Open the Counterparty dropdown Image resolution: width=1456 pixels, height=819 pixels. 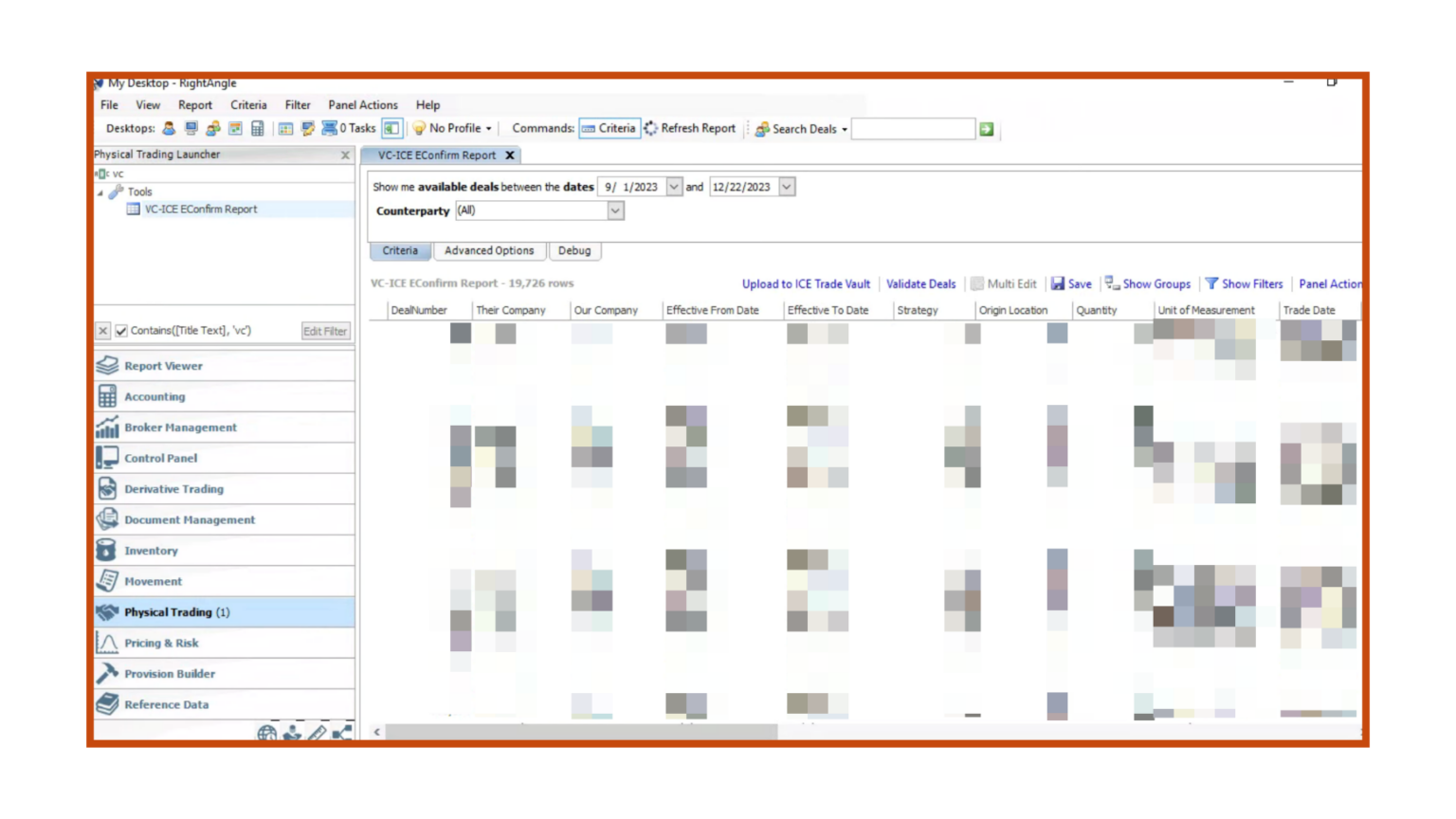click(x=617, y=210)
